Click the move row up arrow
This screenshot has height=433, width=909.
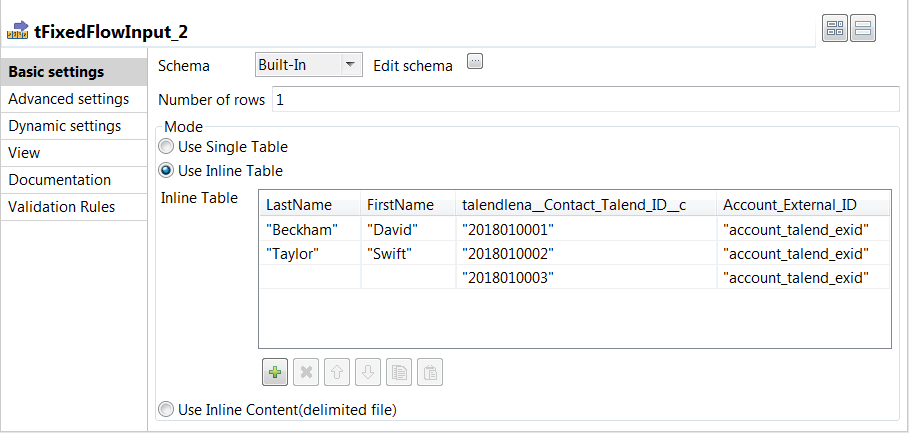coord(337,373)
